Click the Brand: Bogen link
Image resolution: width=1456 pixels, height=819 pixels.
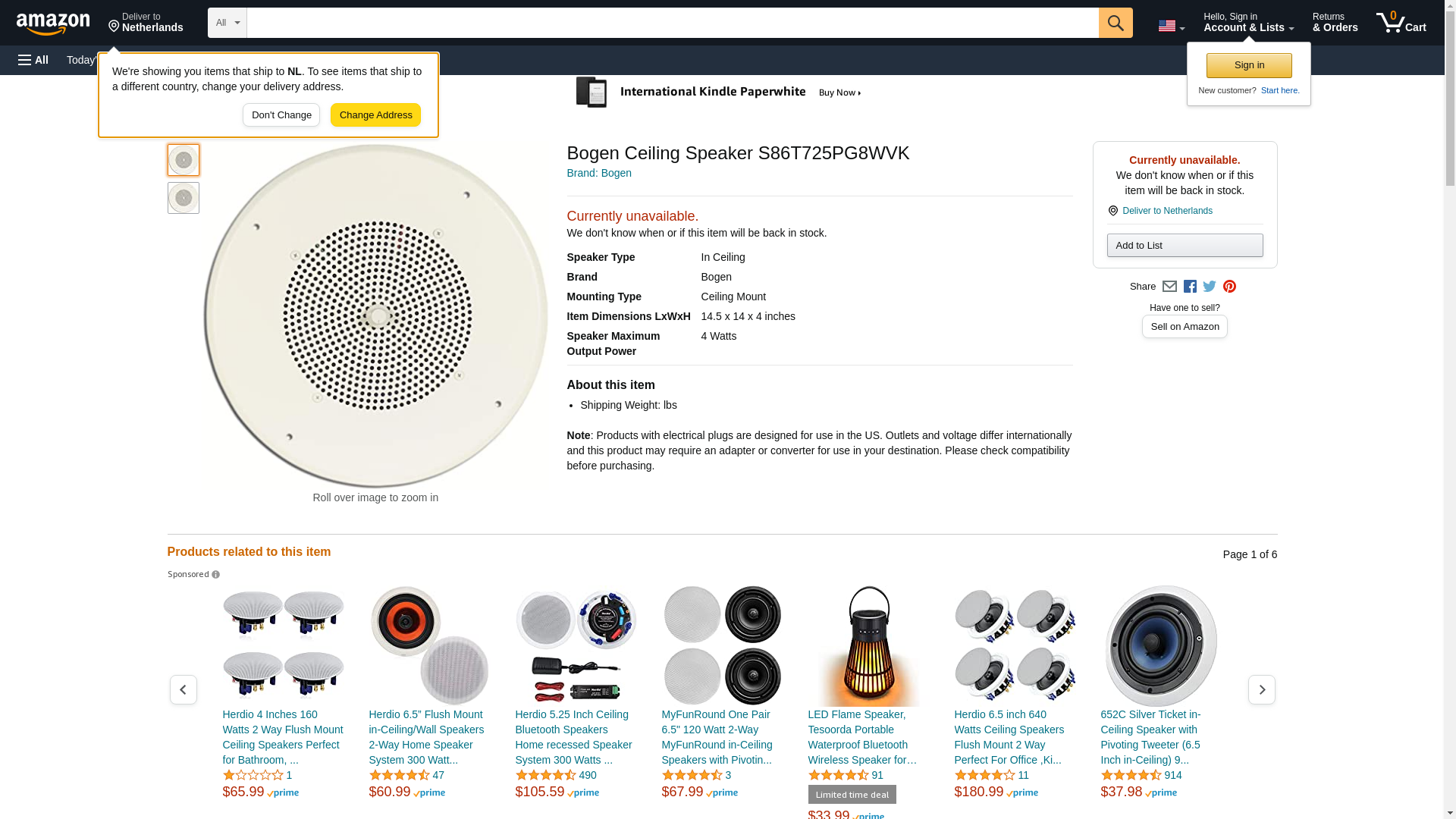click(599, 173)
